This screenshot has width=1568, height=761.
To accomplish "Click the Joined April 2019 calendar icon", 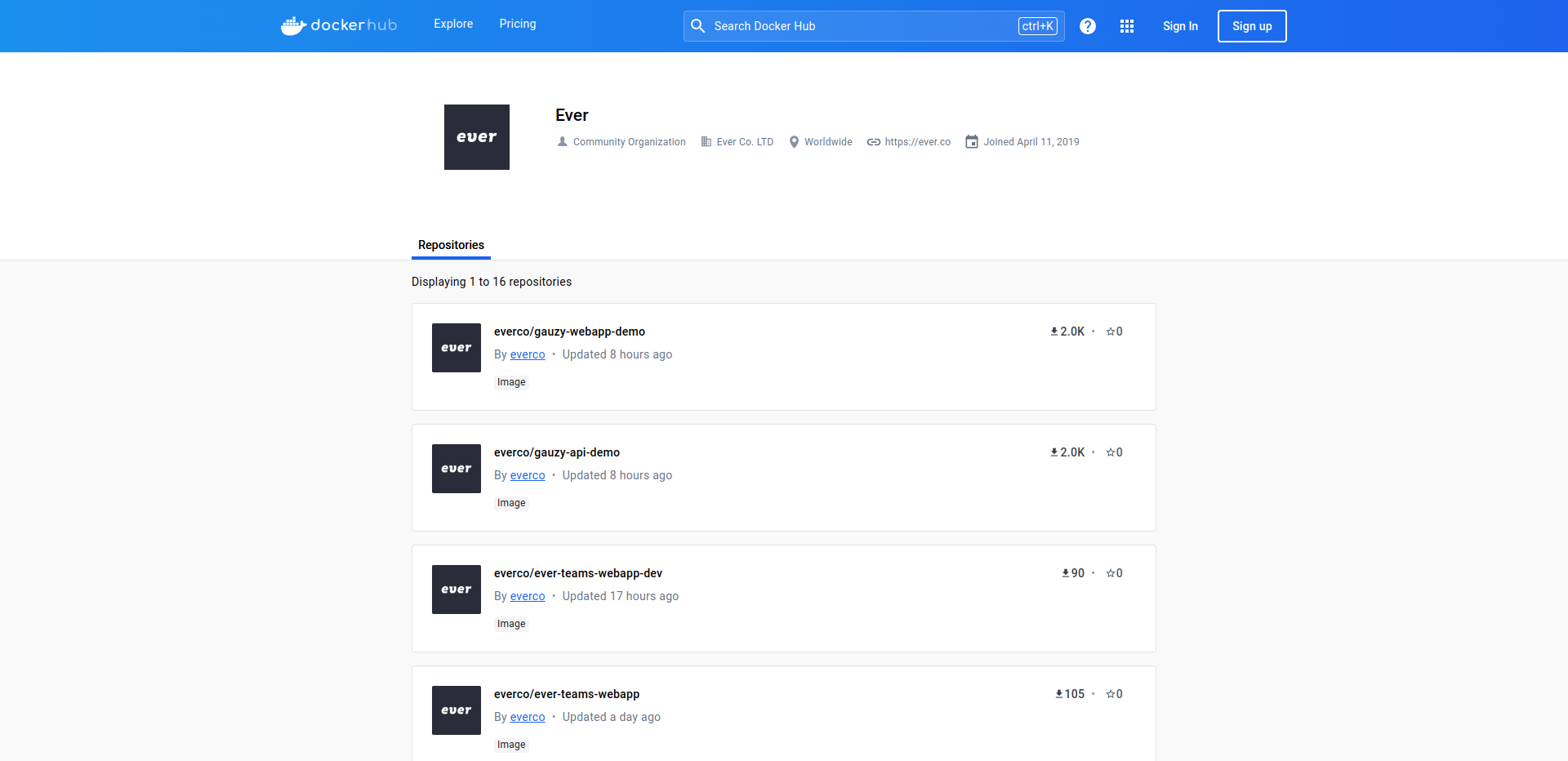I will (x=971, y=141).
